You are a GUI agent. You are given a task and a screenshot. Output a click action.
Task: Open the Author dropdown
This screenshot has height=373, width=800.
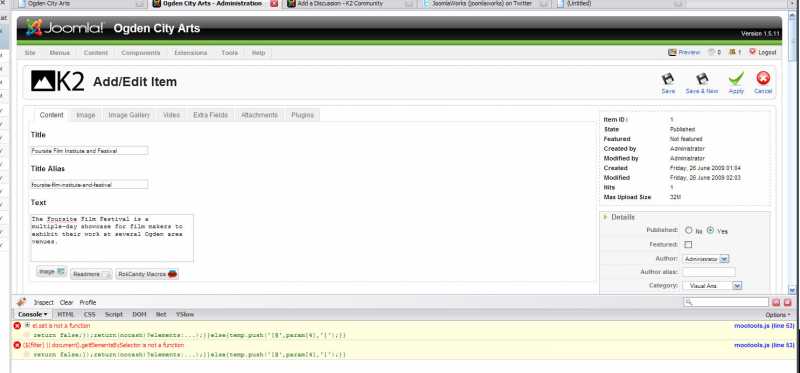pos(706,259)
